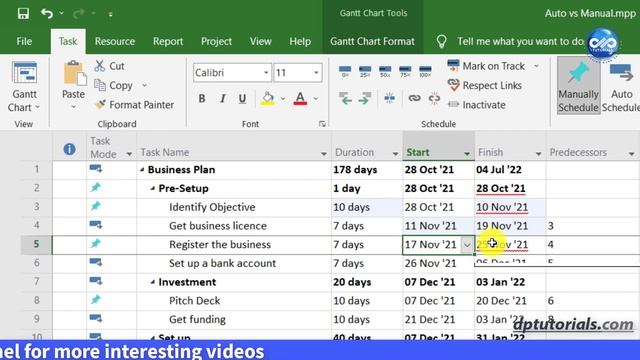
Task: Open the Gantt Chart view button
Action: tap(24, 87)
